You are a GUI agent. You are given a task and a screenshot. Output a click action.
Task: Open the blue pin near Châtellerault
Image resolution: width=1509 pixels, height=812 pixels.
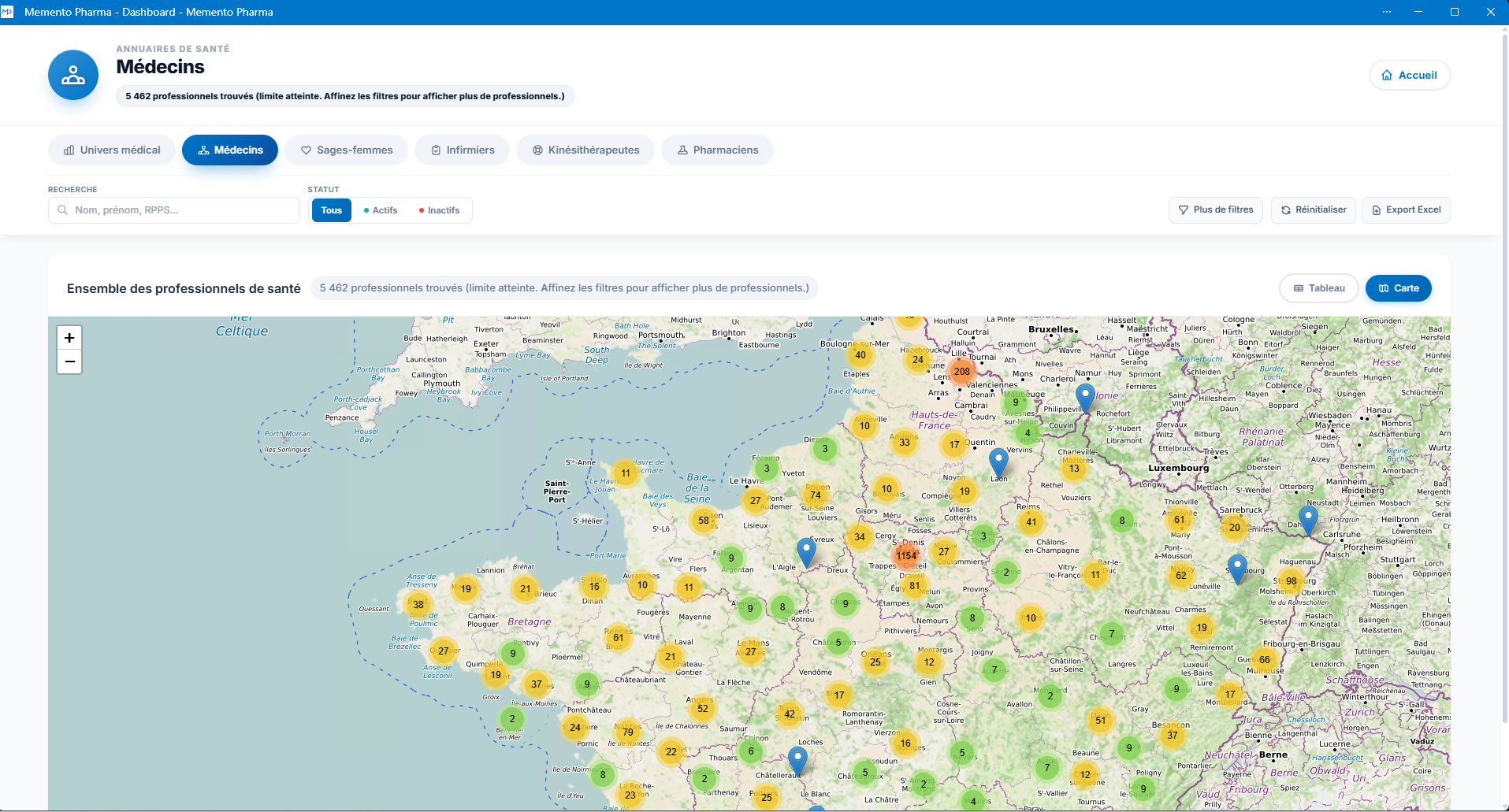pyautogui.click(x=797, y=762)
